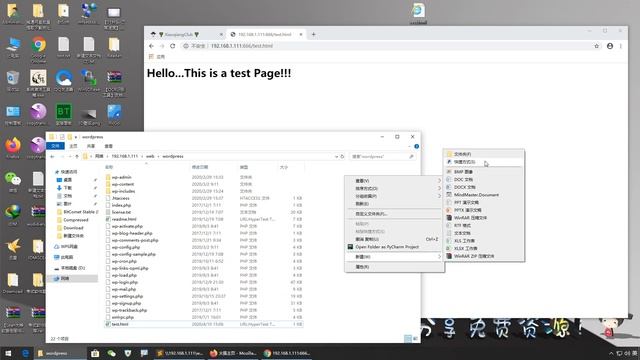Click Open Folder as PyCharm Project

click(x=394, y=247)
